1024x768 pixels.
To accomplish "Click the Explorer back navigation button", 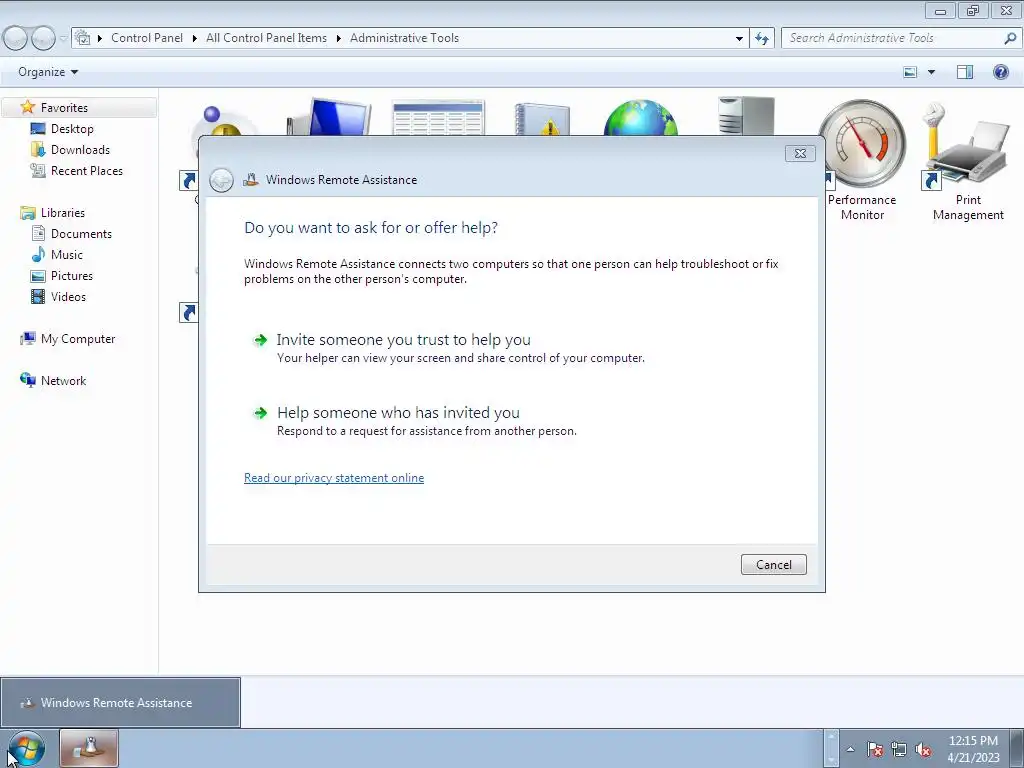I will click(16, 38).
